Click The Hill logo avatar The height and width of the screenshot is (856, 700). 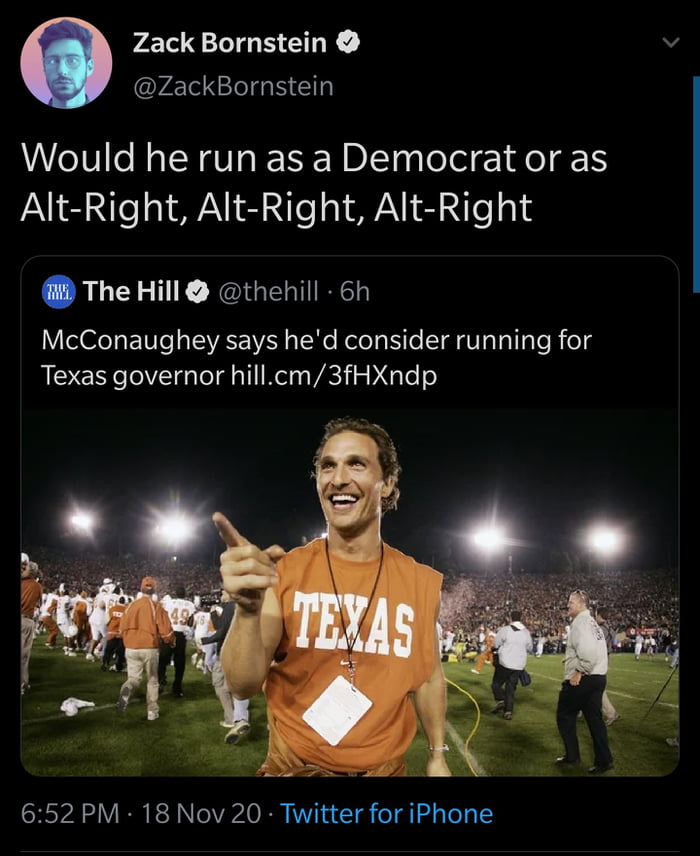coord(58,291)
